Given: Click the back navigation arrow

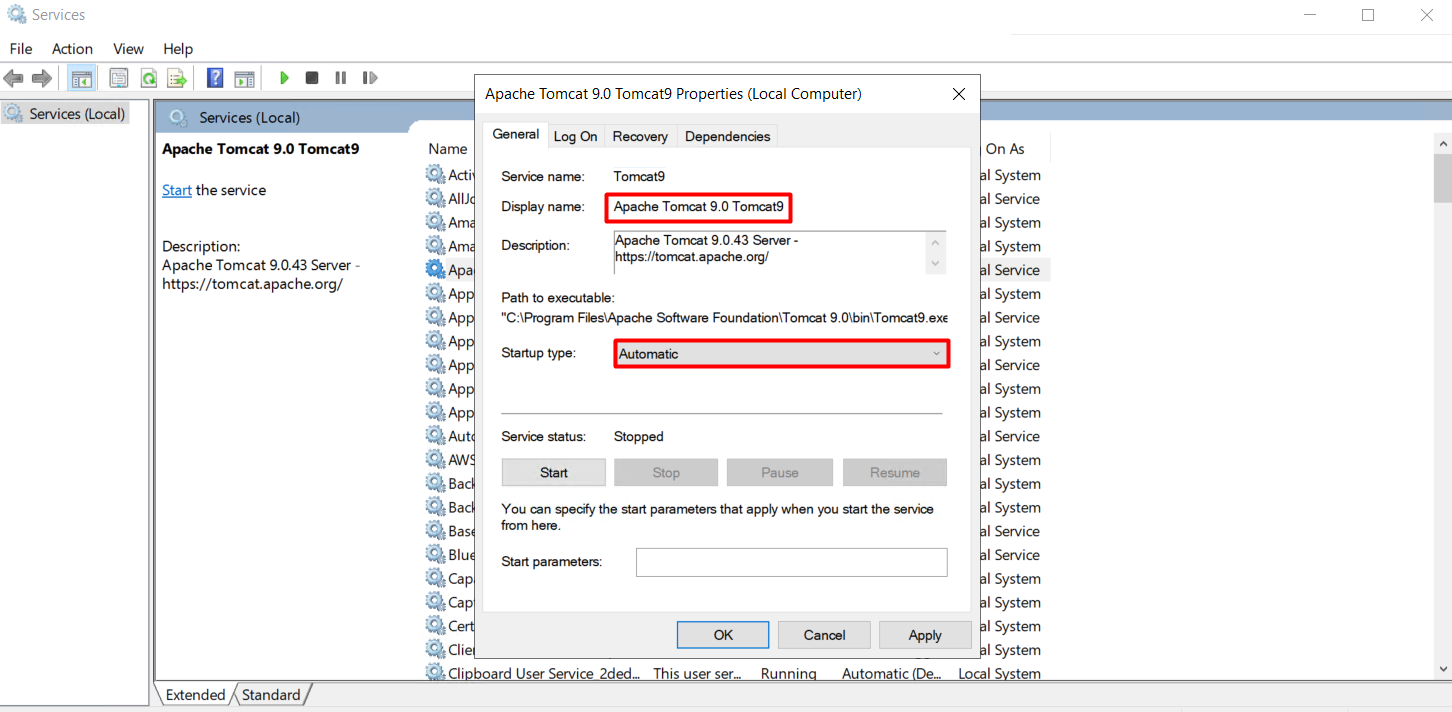Looking at the screenshot, I should 14,77.
